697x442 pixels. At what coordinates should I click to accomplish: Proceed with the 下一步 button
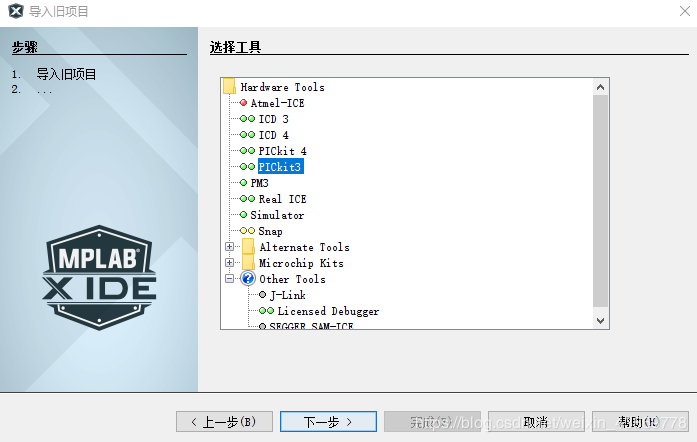328,422
